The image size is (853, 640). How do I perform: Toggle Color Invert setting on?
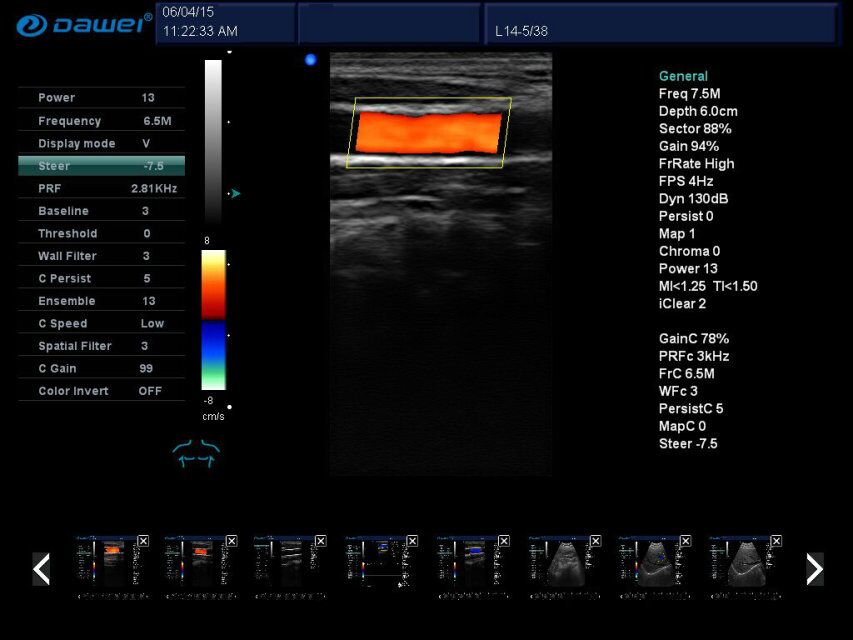pos(100,391)
